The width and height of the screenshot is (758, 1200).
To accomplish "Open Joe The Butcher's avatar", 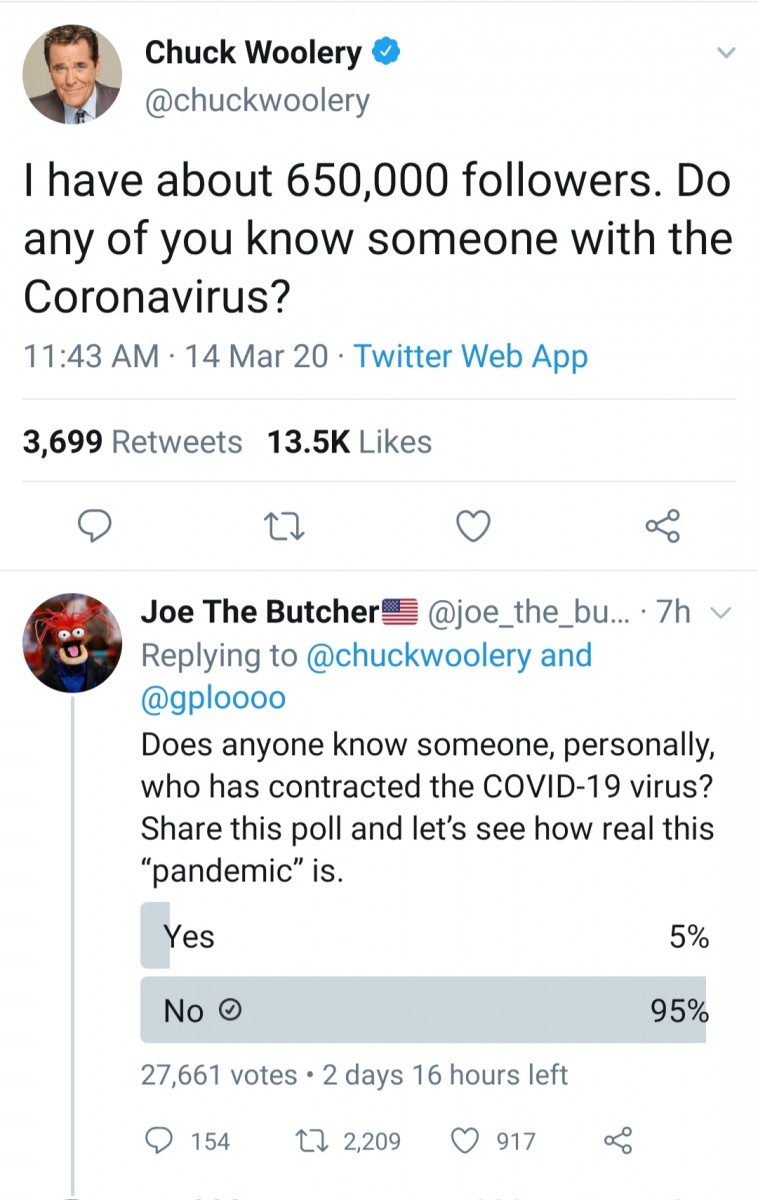I will click(72, 642).
